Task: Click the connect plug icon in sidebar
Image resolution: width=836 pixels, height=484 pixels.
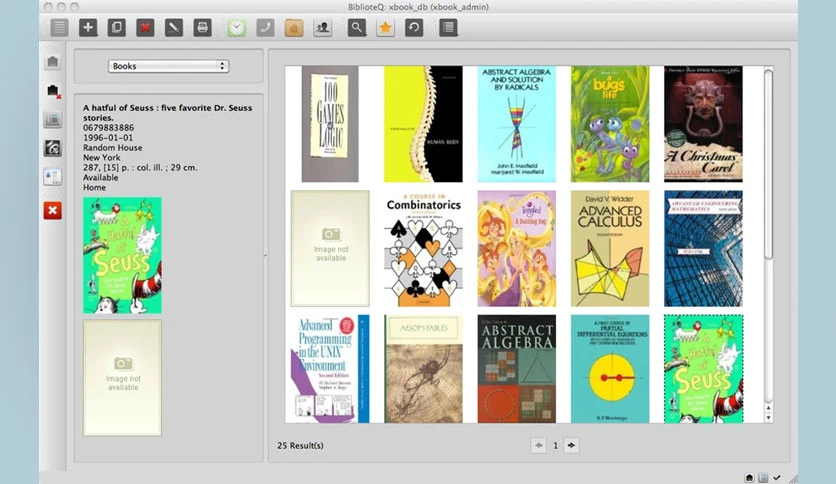Action: tap(52, 62)
